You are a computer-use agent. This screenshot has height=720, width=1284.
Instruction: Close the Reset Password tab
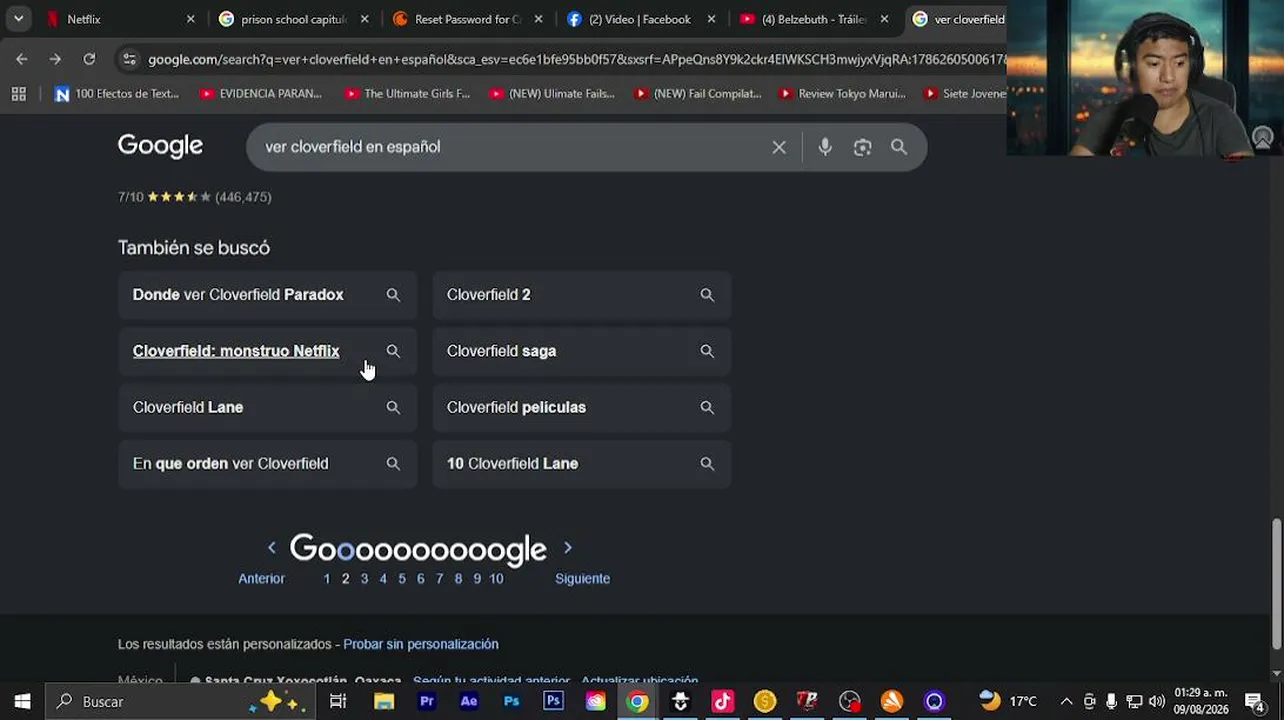(x=539, y=19)
